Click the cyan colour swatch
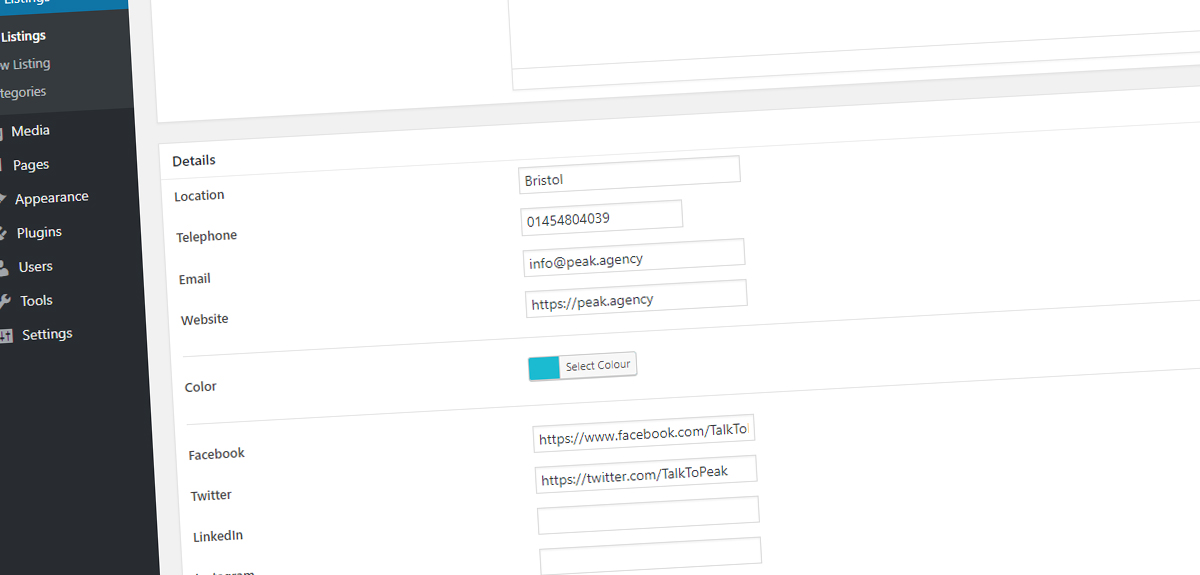 tap(544, 368)
